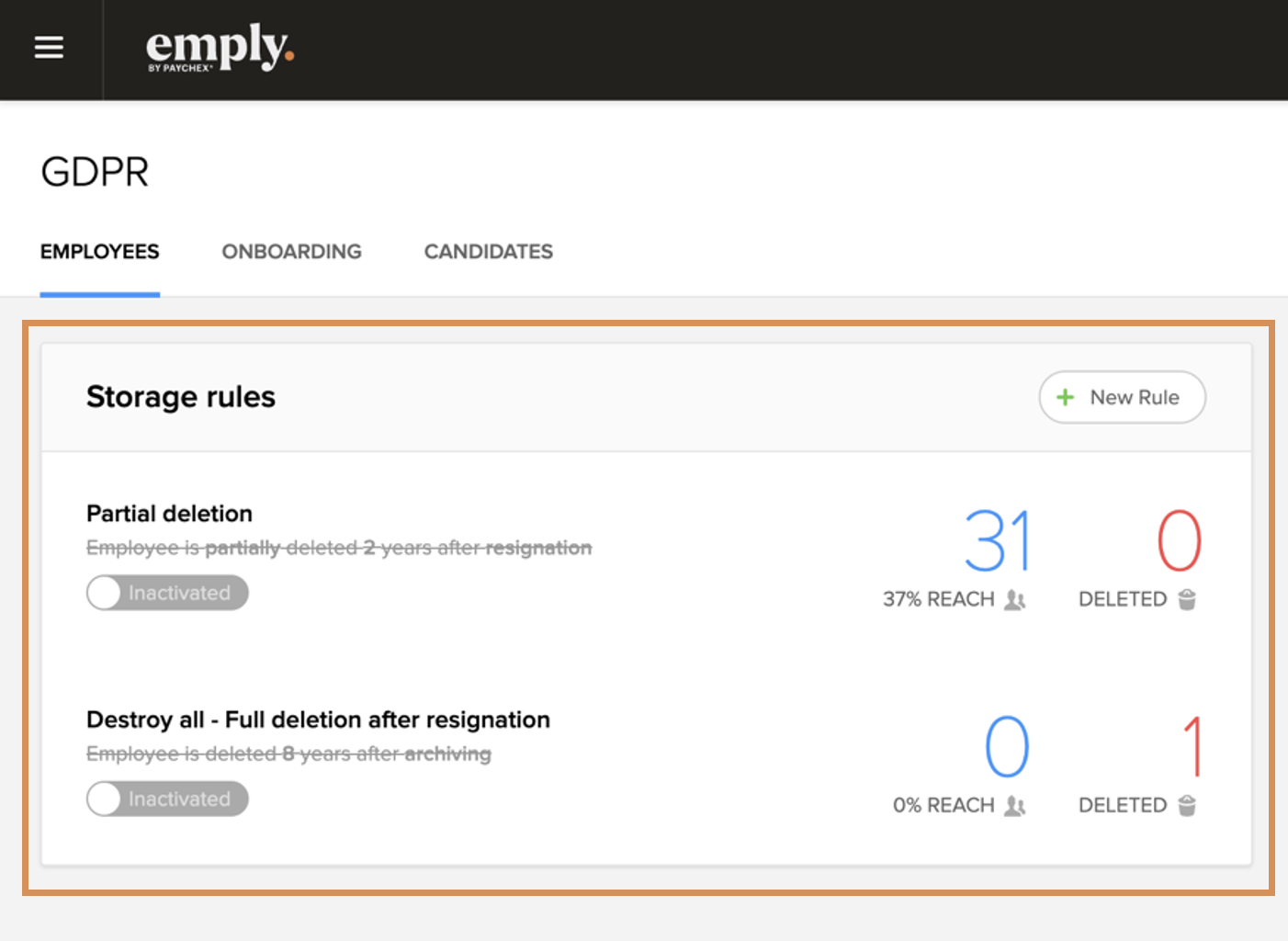Click the Storage rules heading
Screen dimensions: 1288x941
pyautogui.click(x=181, y=397)
